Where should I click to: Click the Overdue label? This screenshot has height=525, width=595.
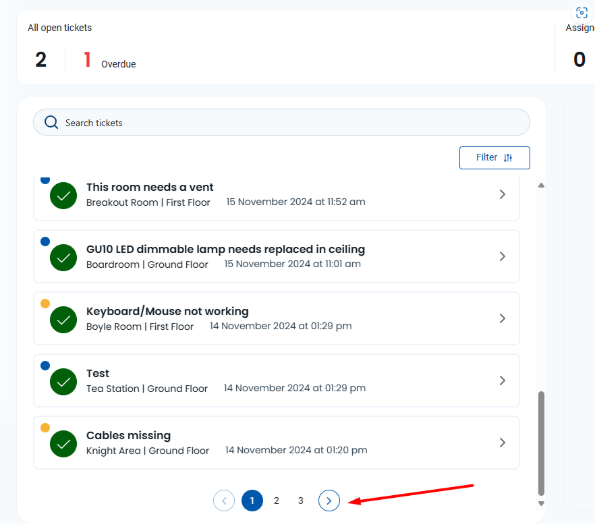pyautogui.click(x=118, y=64)
